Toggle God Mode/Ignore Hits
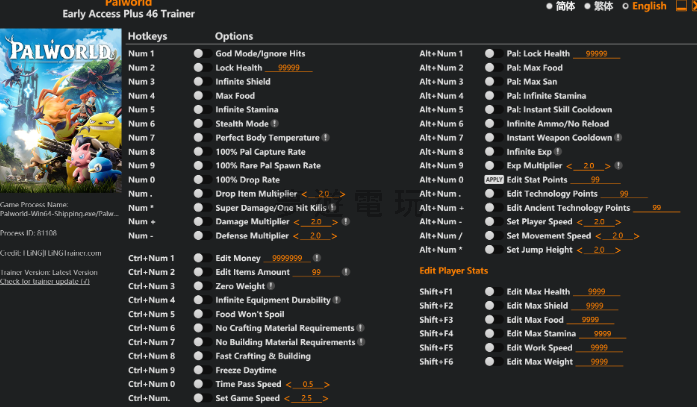This screenshot has height=407, width=697. point(203,53)
